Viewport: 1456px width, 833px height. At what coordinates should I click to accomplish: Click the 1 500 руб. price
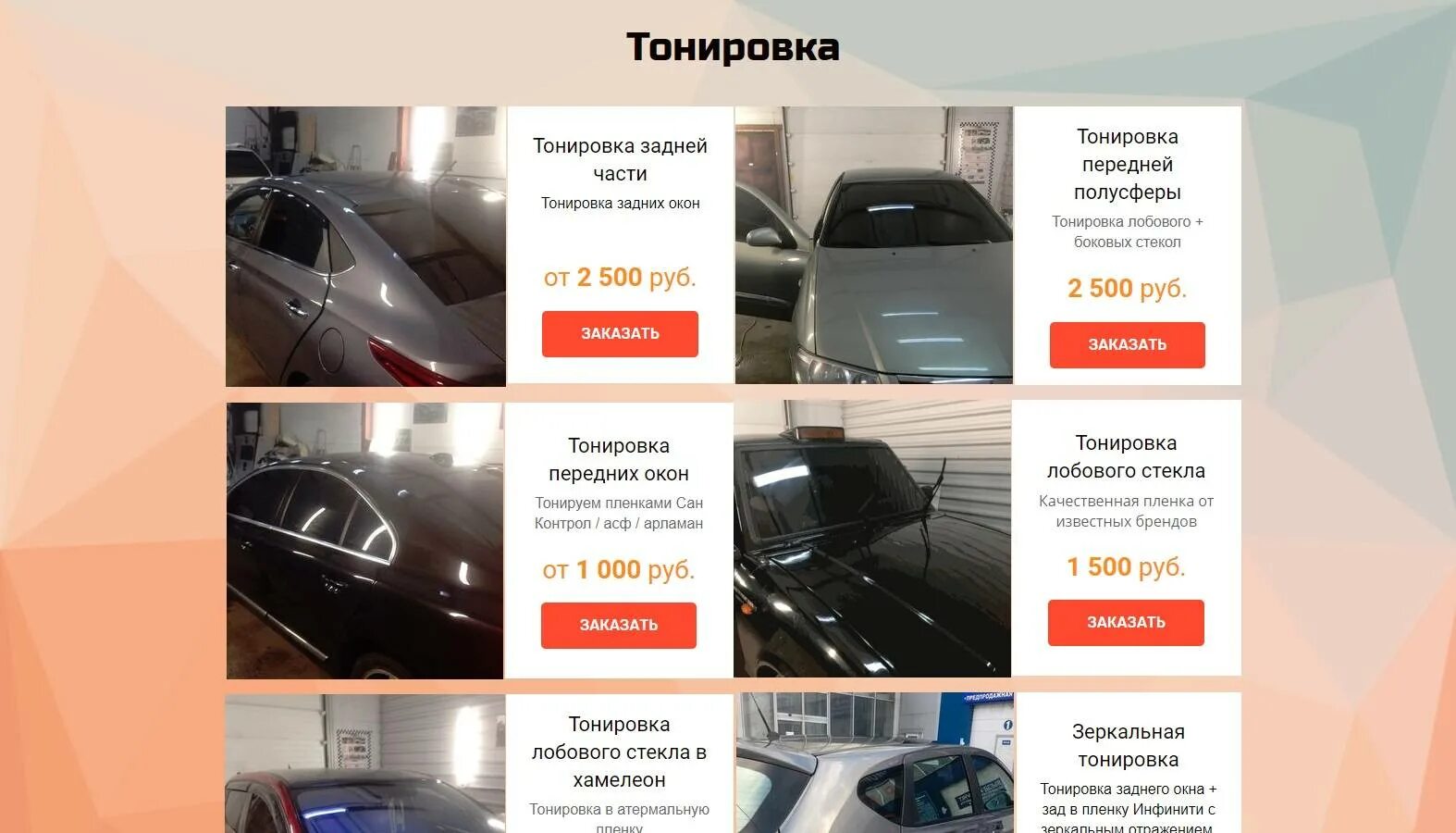tap(1126, 566)
